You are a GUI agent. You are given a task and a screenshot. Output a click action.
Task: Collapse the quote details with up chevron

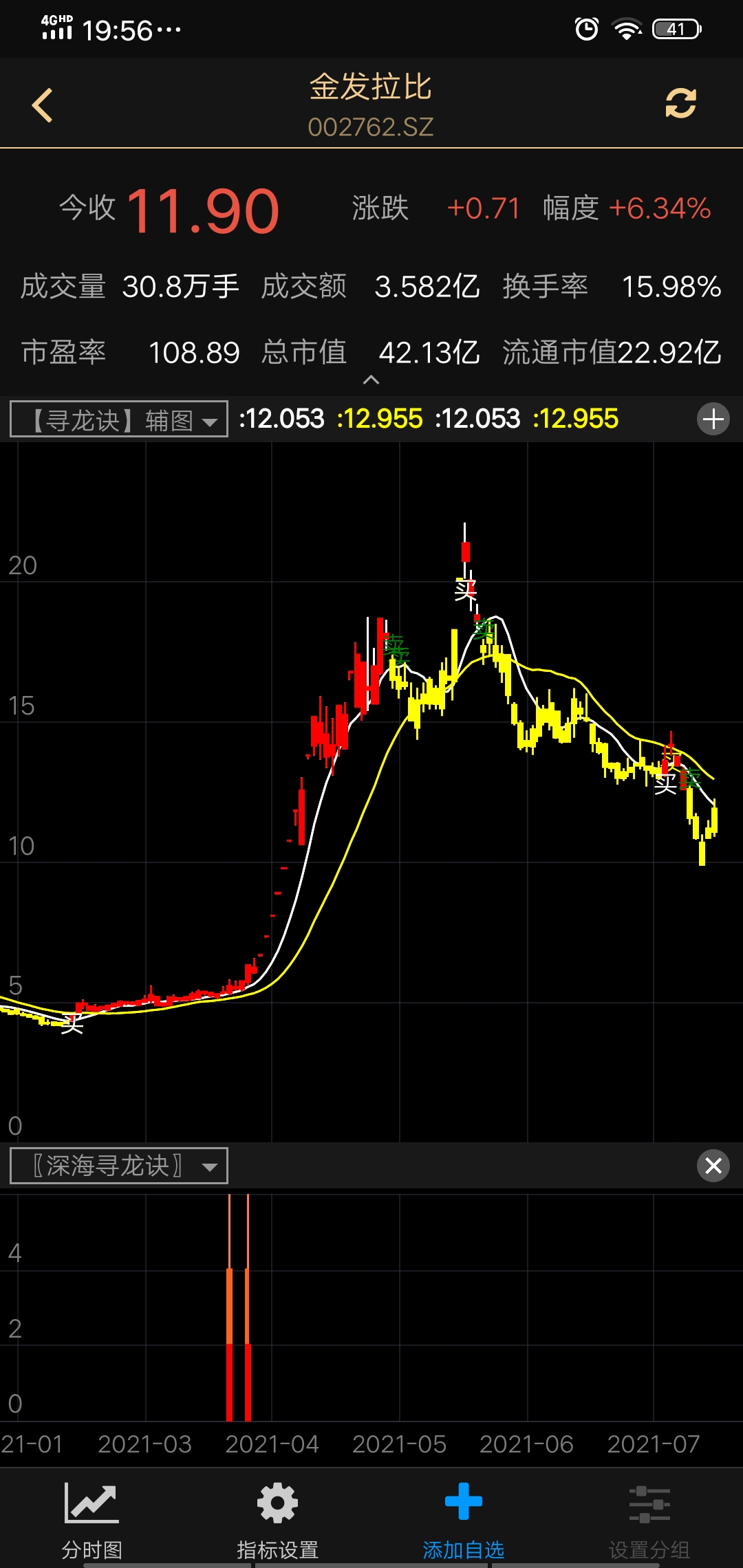371,380
